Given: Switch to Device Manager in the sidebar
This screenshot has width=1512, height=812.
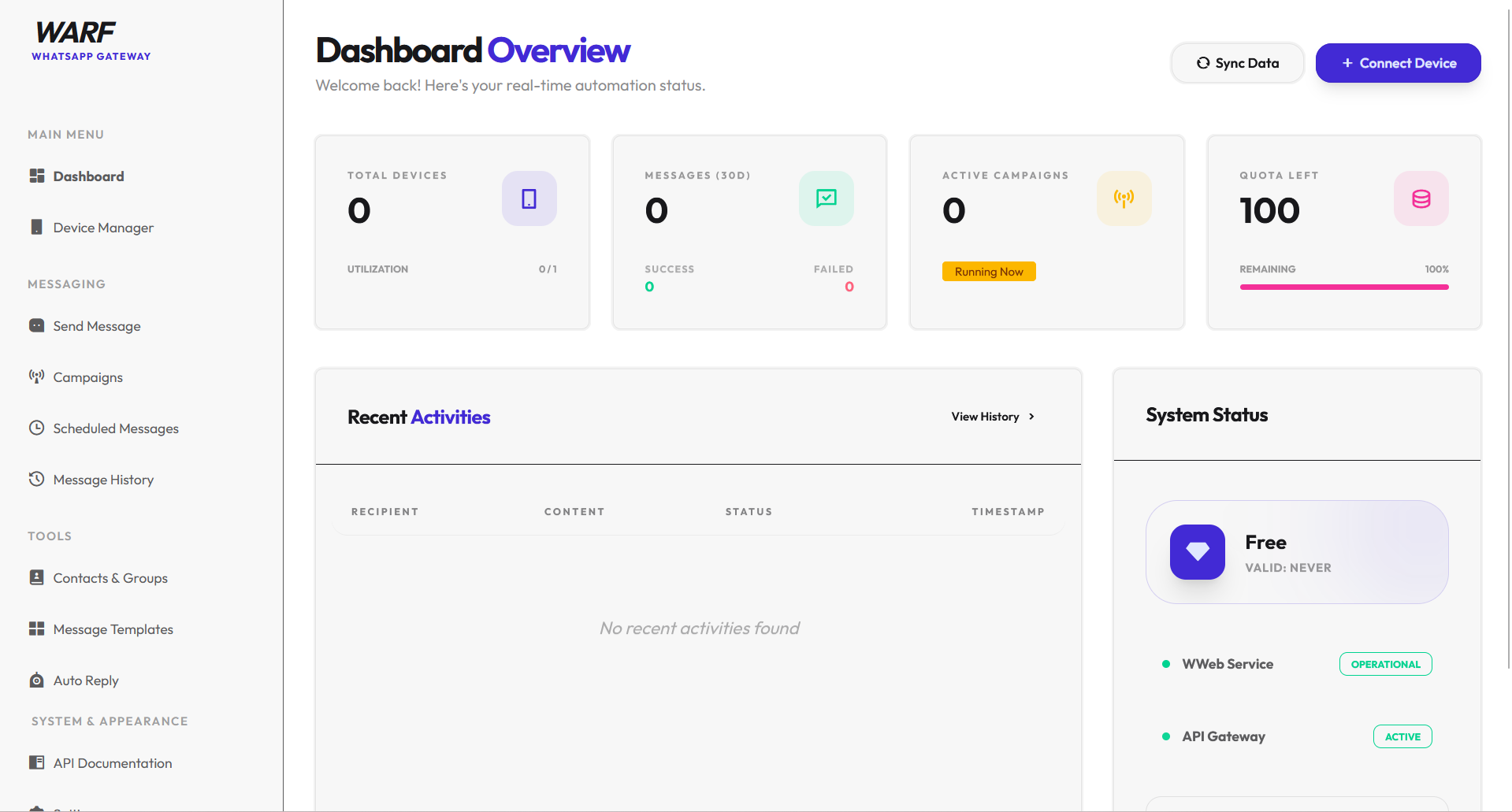Looking at the screenshot, I should (103, 227).
